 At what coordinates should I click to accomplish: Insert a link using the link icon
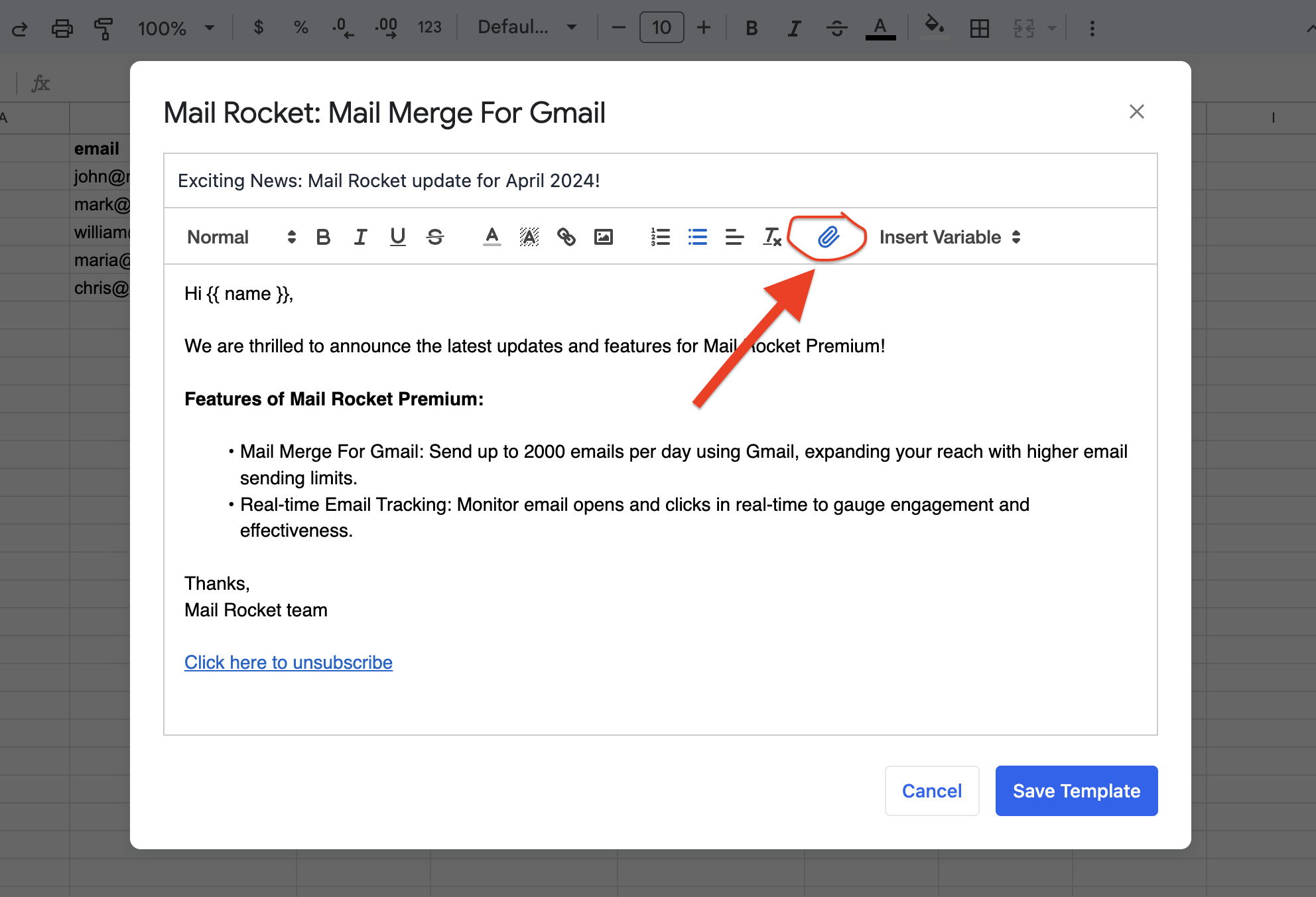point(566,237)
